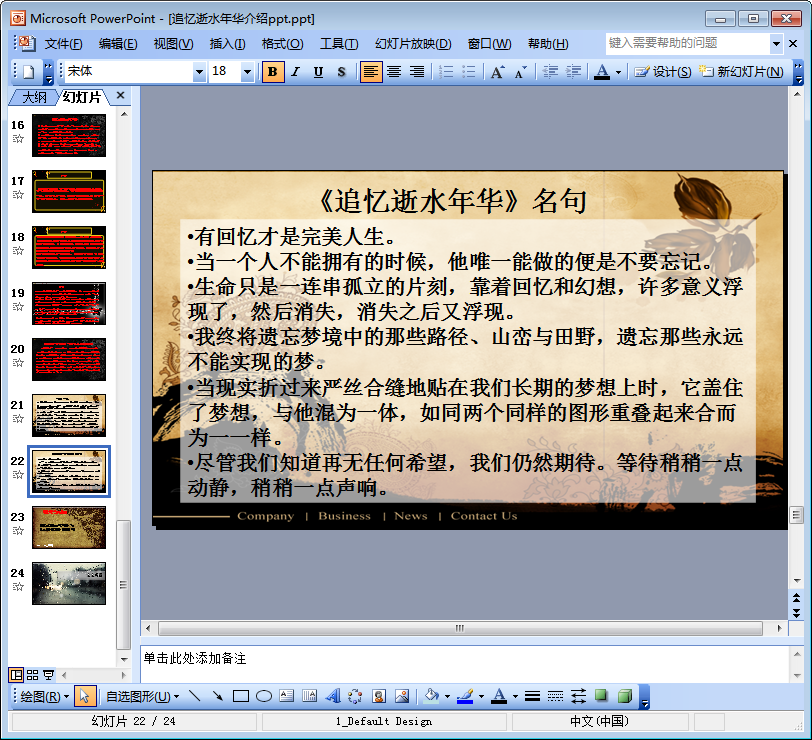This screenshot has height=740, width=812.
Task: Open 绘图(R) draw menu
Action: [x=45, y=697]
